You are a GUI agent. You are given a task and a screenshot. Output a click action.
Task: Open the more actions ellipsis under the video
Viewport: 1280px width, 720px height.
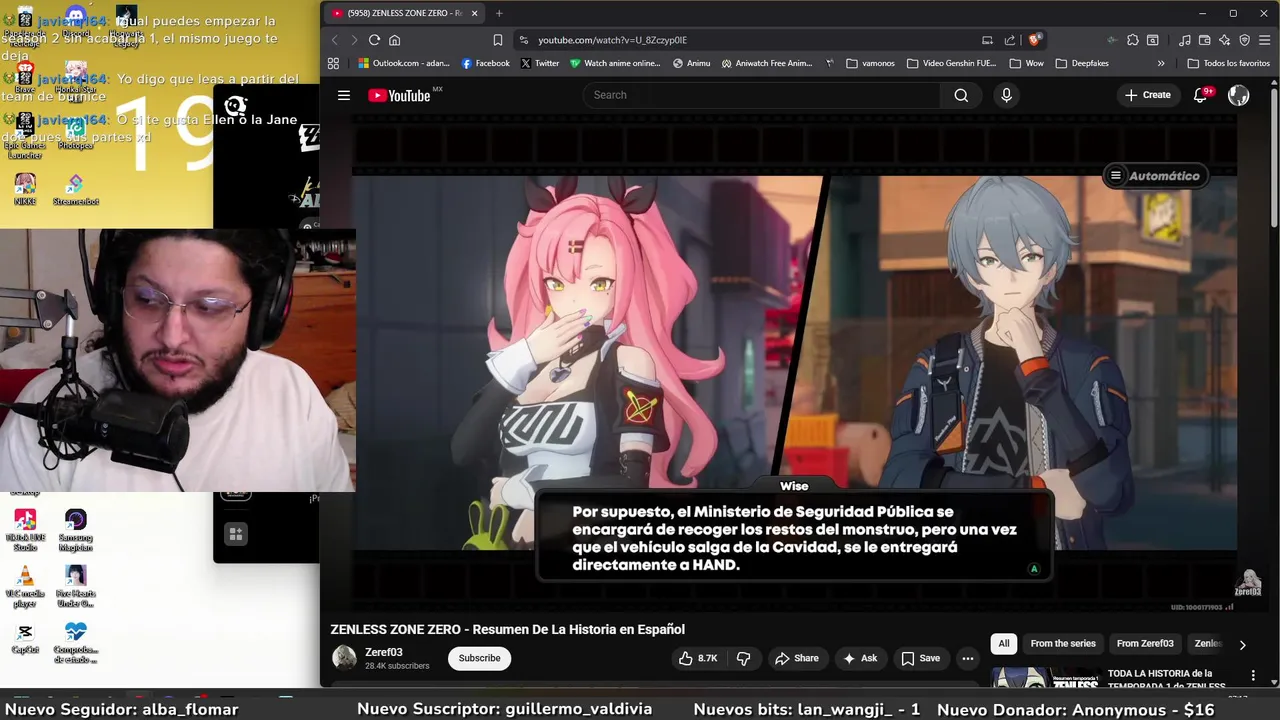tap(967, 658)
